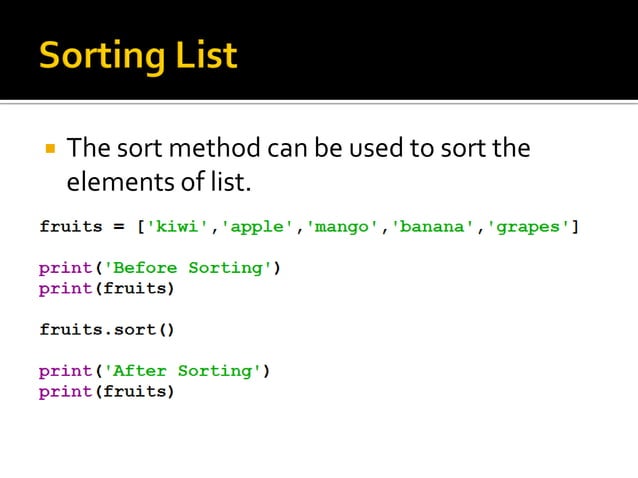Click the 'mango' string in the list

click(347, 226)
